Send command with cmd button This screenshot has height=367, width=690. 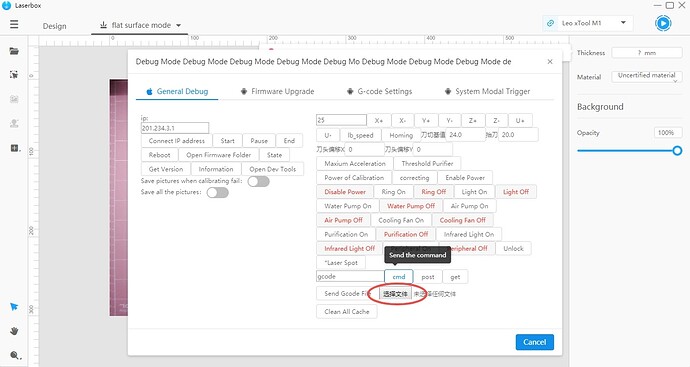pos(399,277)
